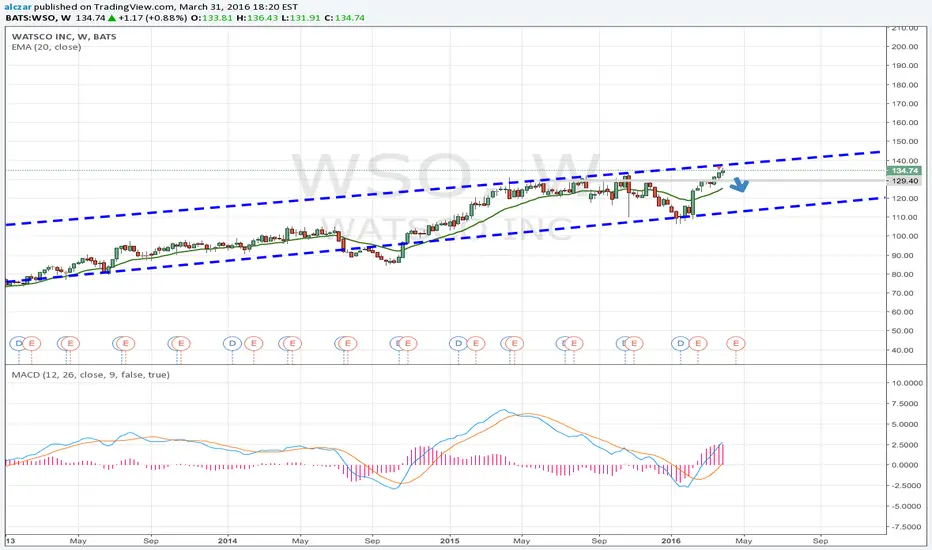The height and width of the screenshot is (550, 932).
Task: Click the earnings E marker following the 2015 D marker
Action: pyautogui.click(x=476, y=343)
